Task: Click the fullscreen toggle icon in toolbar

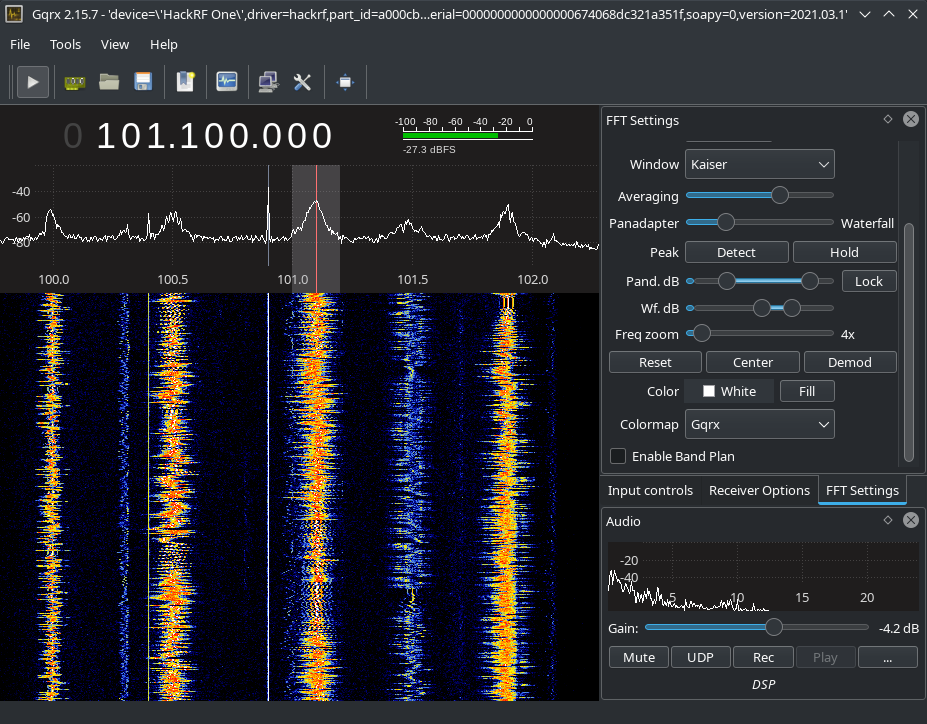Action: coord(345,81)
